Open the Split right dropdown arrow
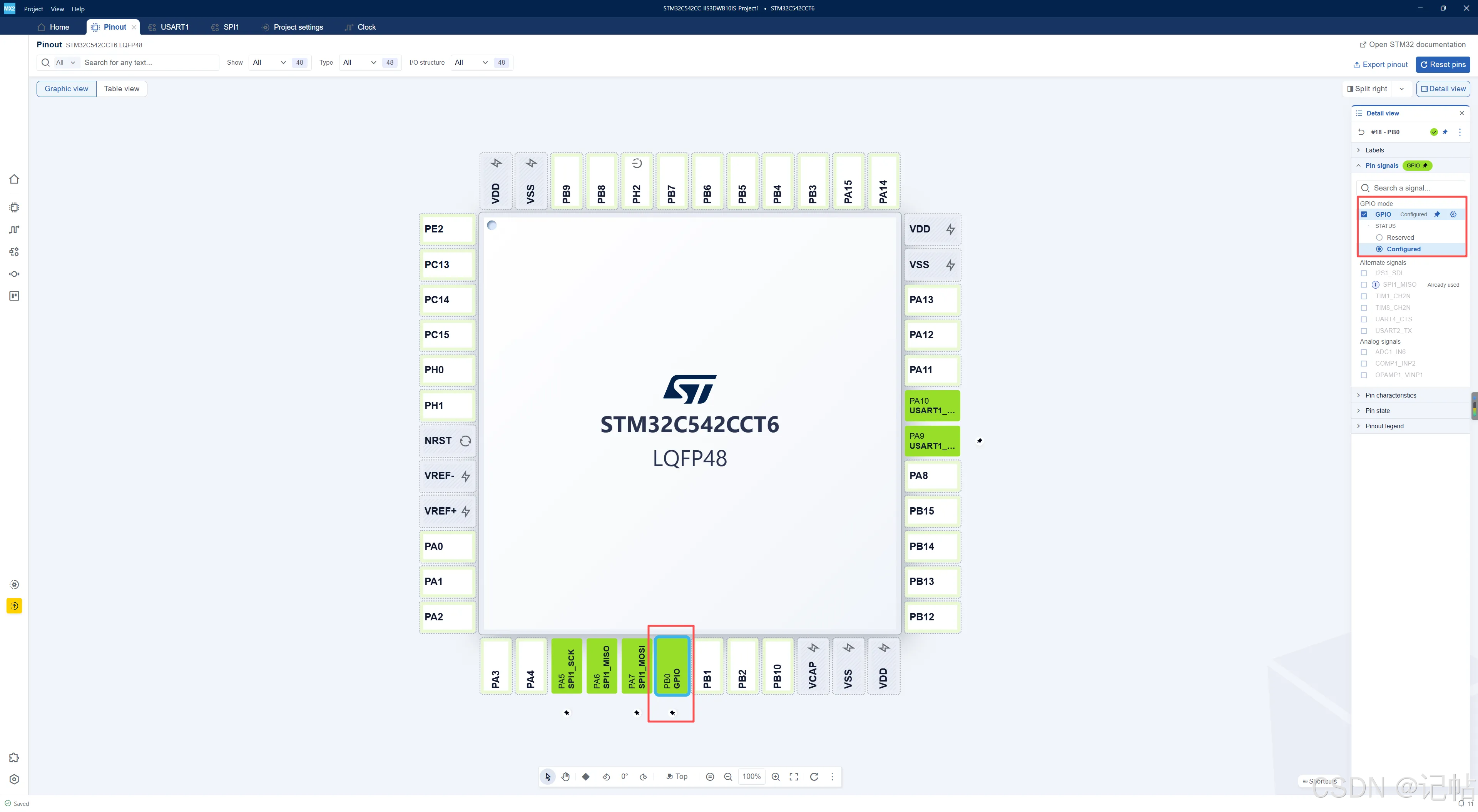The width and height of the screenshot is (1478, 812). (x=1402, y=89)
